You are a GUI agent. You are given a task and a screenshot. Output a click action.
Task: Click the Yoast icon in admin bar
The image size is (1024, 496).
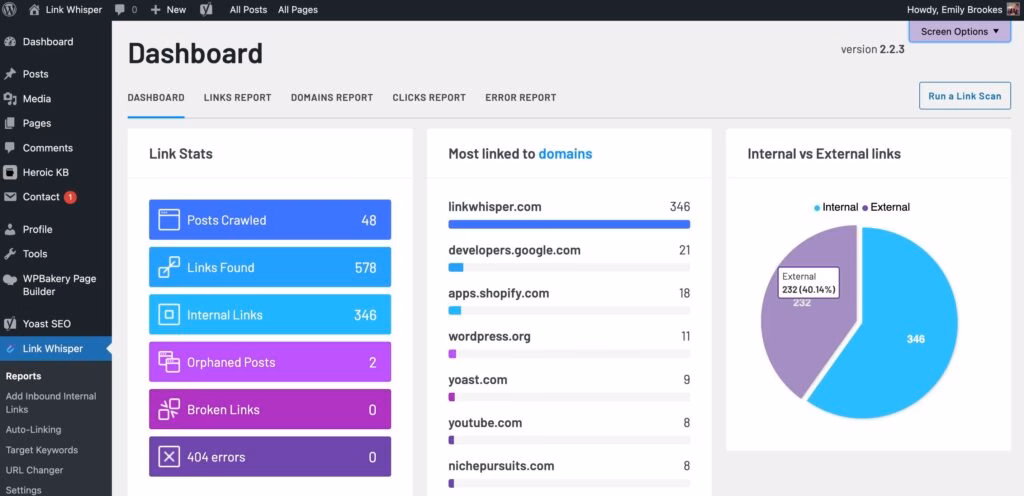[x=205, y=9]
